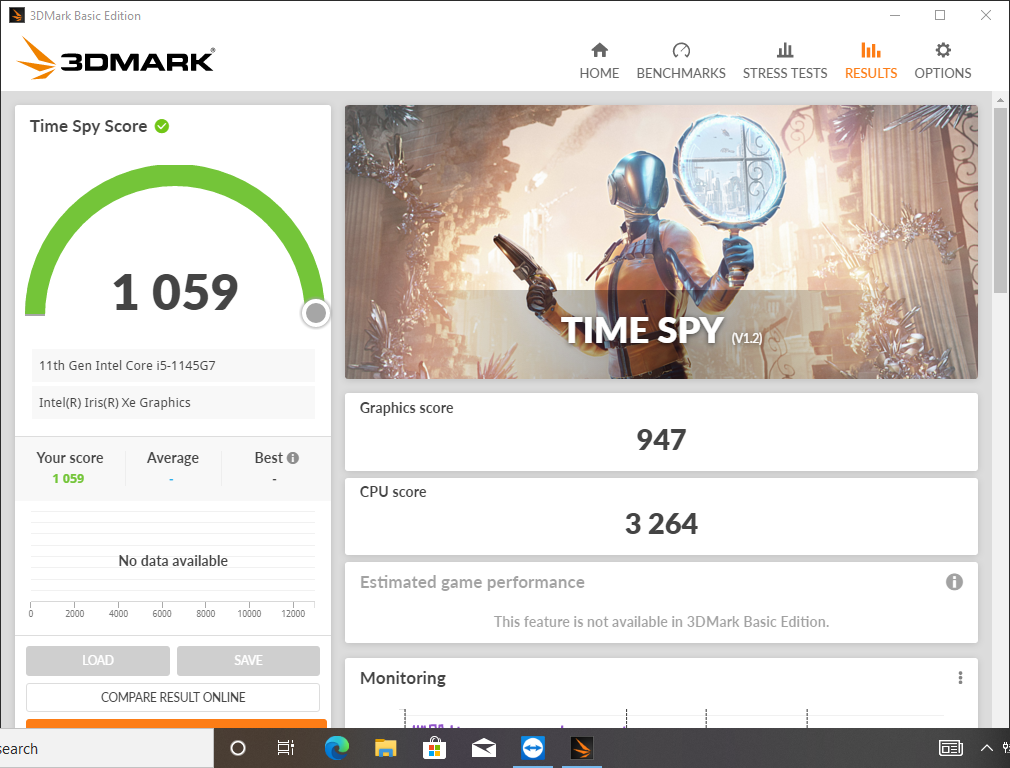This screenshot has width=1010, height=768.
Task: Click COMPARE RESULT ONLINE button
Action: [x=173, y=697]
